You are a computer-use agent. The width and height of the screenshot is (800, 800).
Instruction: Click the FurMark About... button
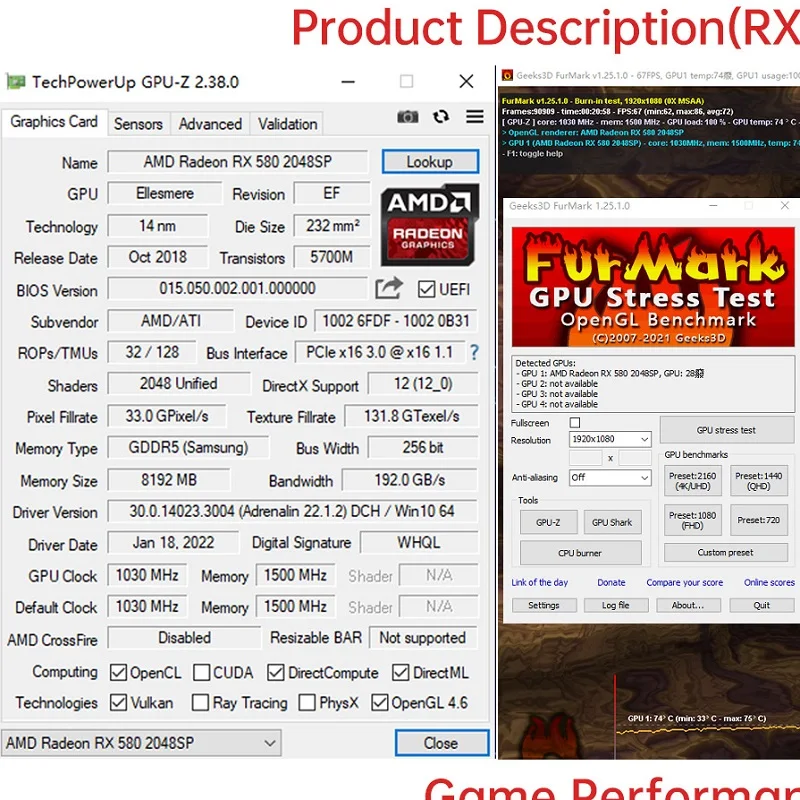tap(688, 605)
